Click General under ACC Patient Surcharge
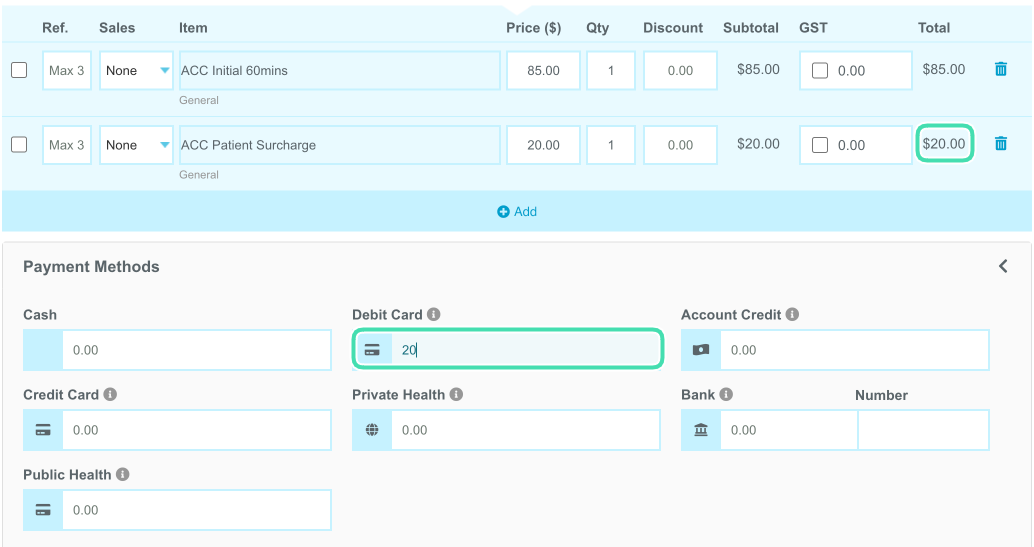1034x547 pixels. pos(198,175)
